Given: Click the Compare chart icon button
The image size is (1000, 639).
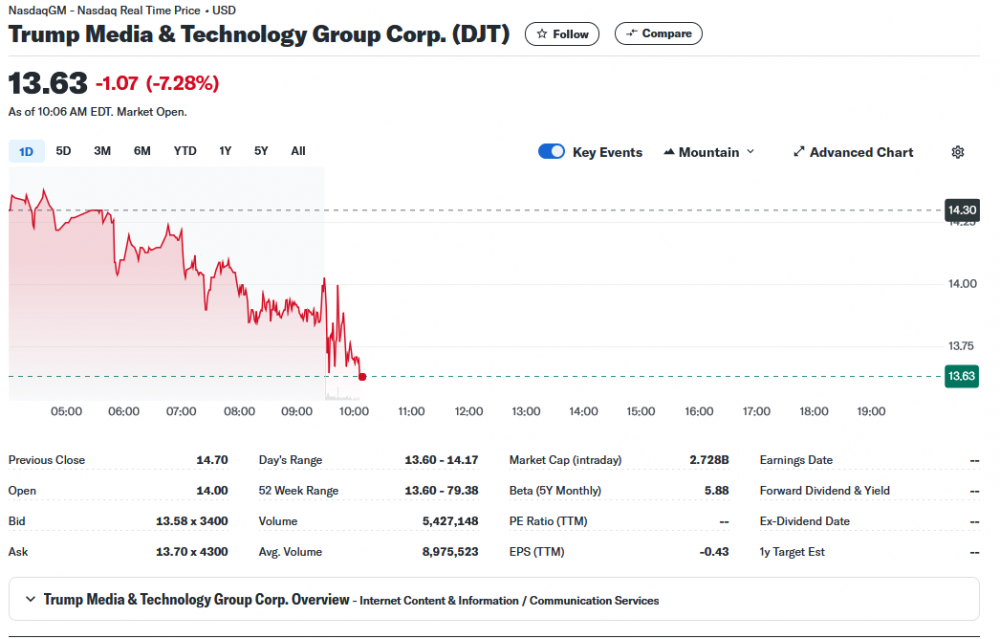Looking at the screenshot, I should coord(631,34).
